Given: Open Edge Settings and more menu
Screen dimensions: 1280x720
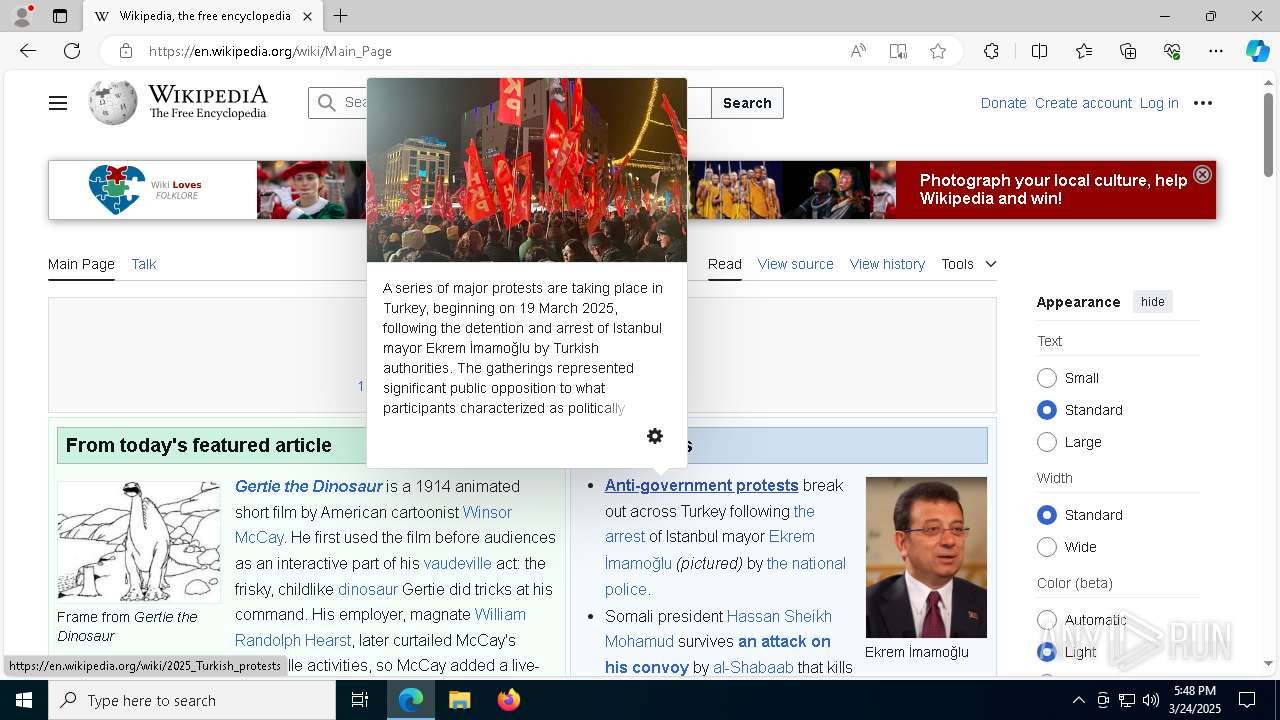Looking at the screenshot, I should click(x=1216, y=51).
